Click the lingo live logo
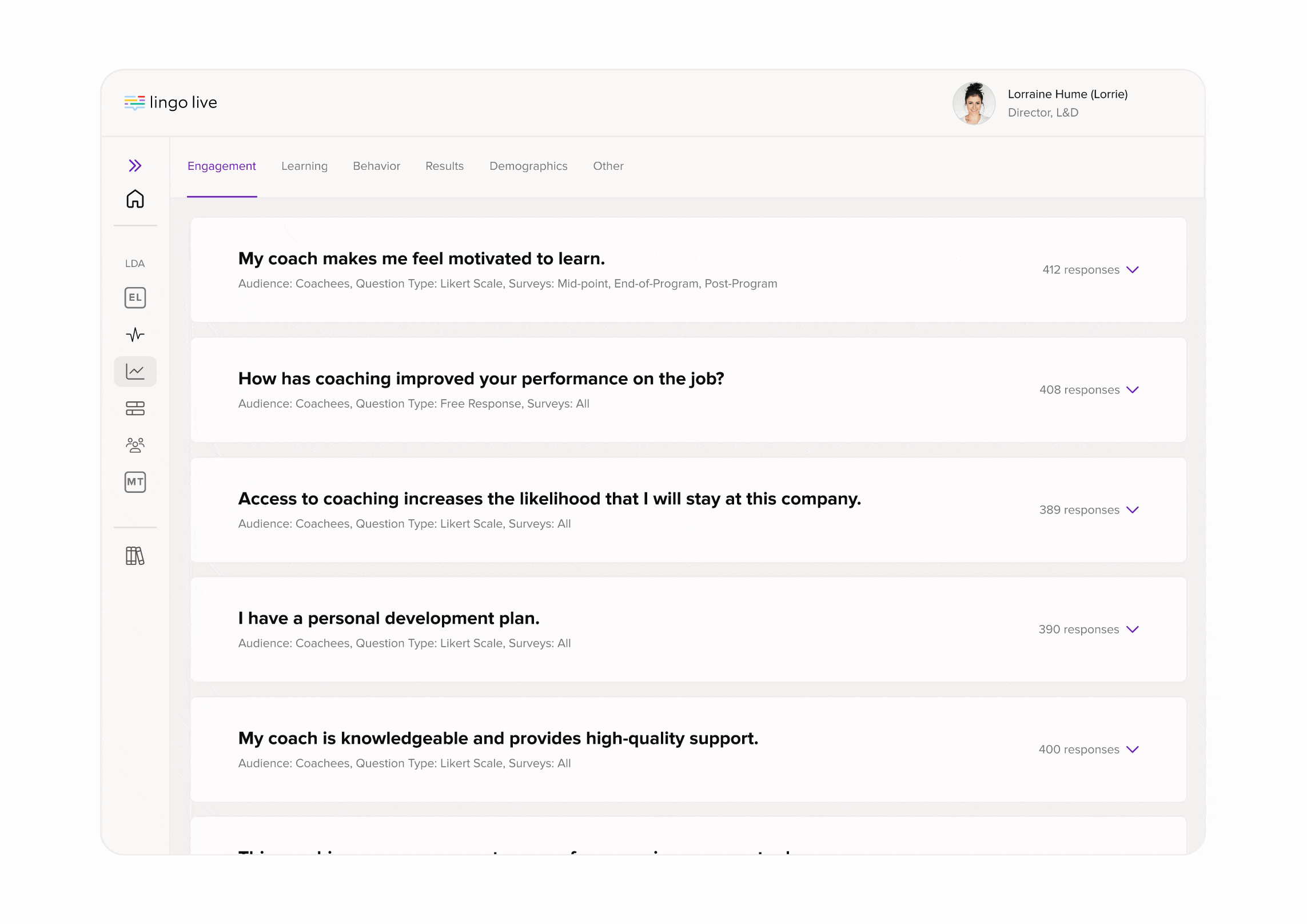This screenshot has height=924, width=1307. tap(171, 103)
